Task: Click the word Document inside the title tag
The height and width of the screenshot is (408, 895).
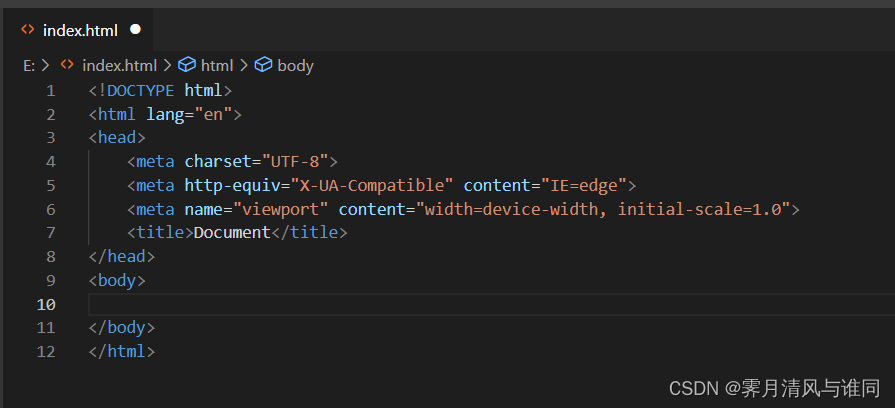Action: [x=232, y=233]
